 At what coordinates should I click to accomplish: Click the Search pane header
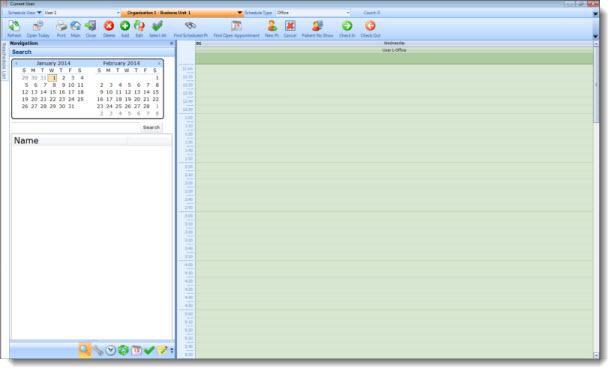(92, 52)
